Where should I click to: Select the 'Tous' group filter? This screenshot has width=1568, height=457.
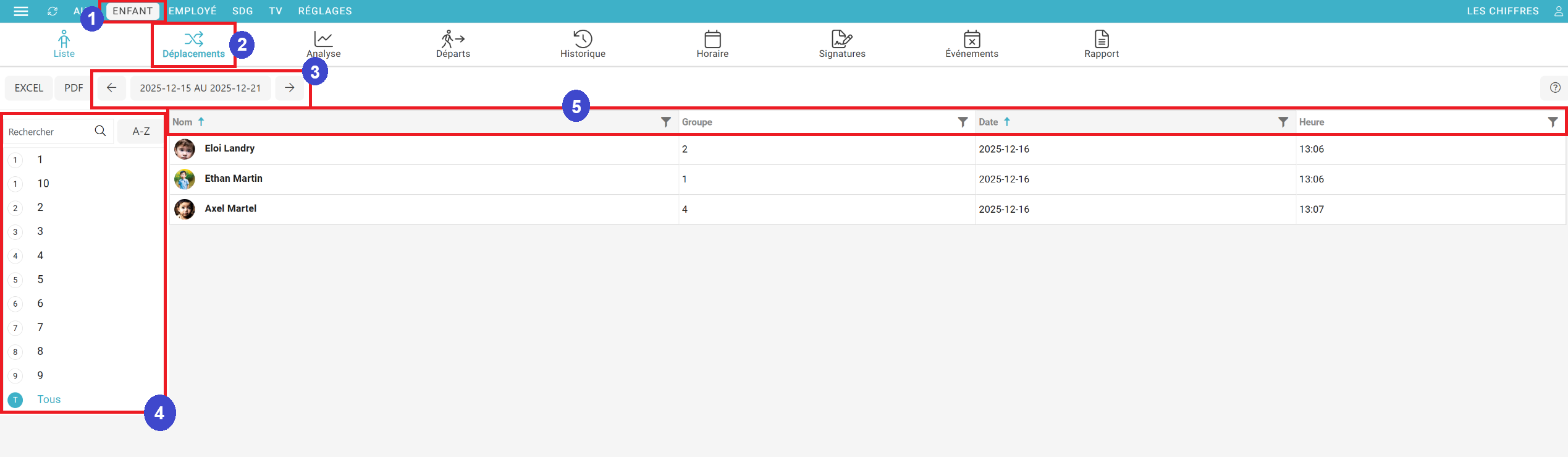tap(48, 399)
